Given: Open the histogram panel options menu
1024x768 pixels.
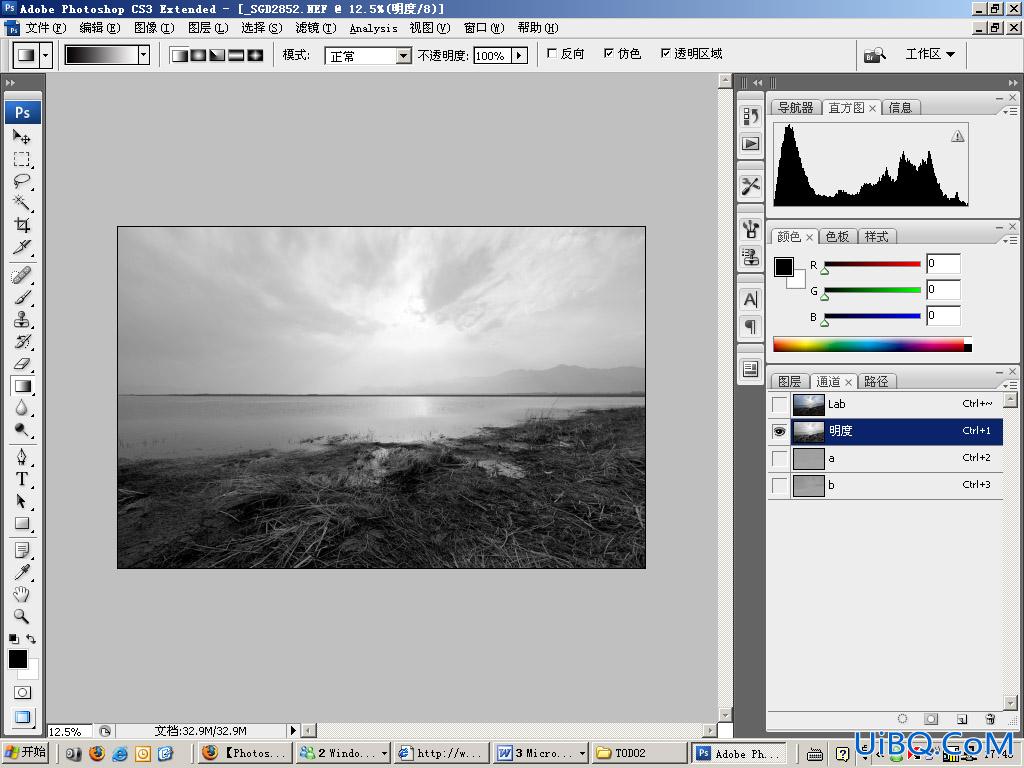Looking at the screenshot, I should pos(1009,112).
